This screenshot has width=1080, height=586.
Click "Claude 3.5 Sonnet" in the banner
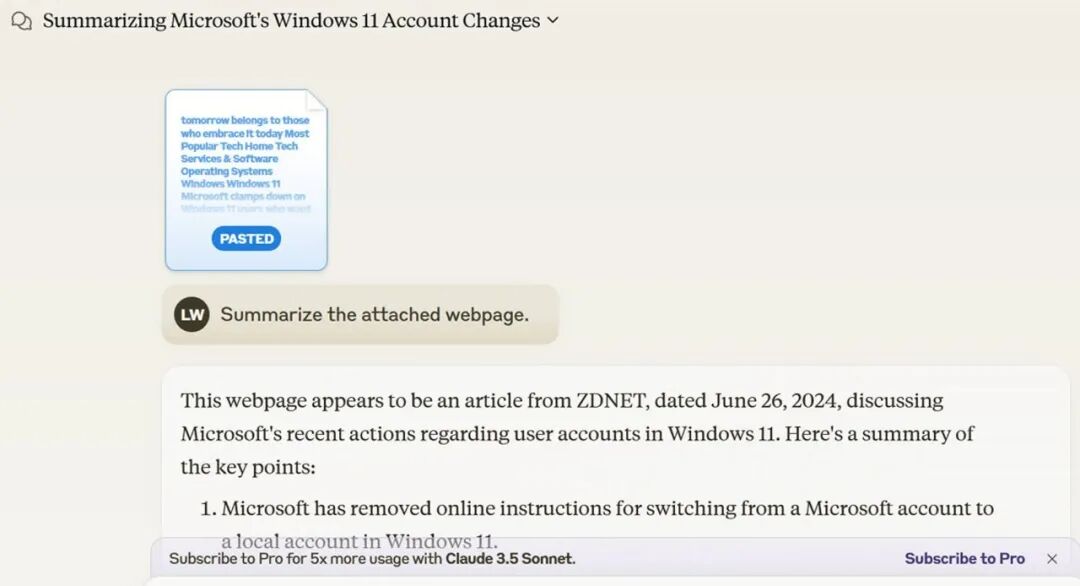point(510,558)
